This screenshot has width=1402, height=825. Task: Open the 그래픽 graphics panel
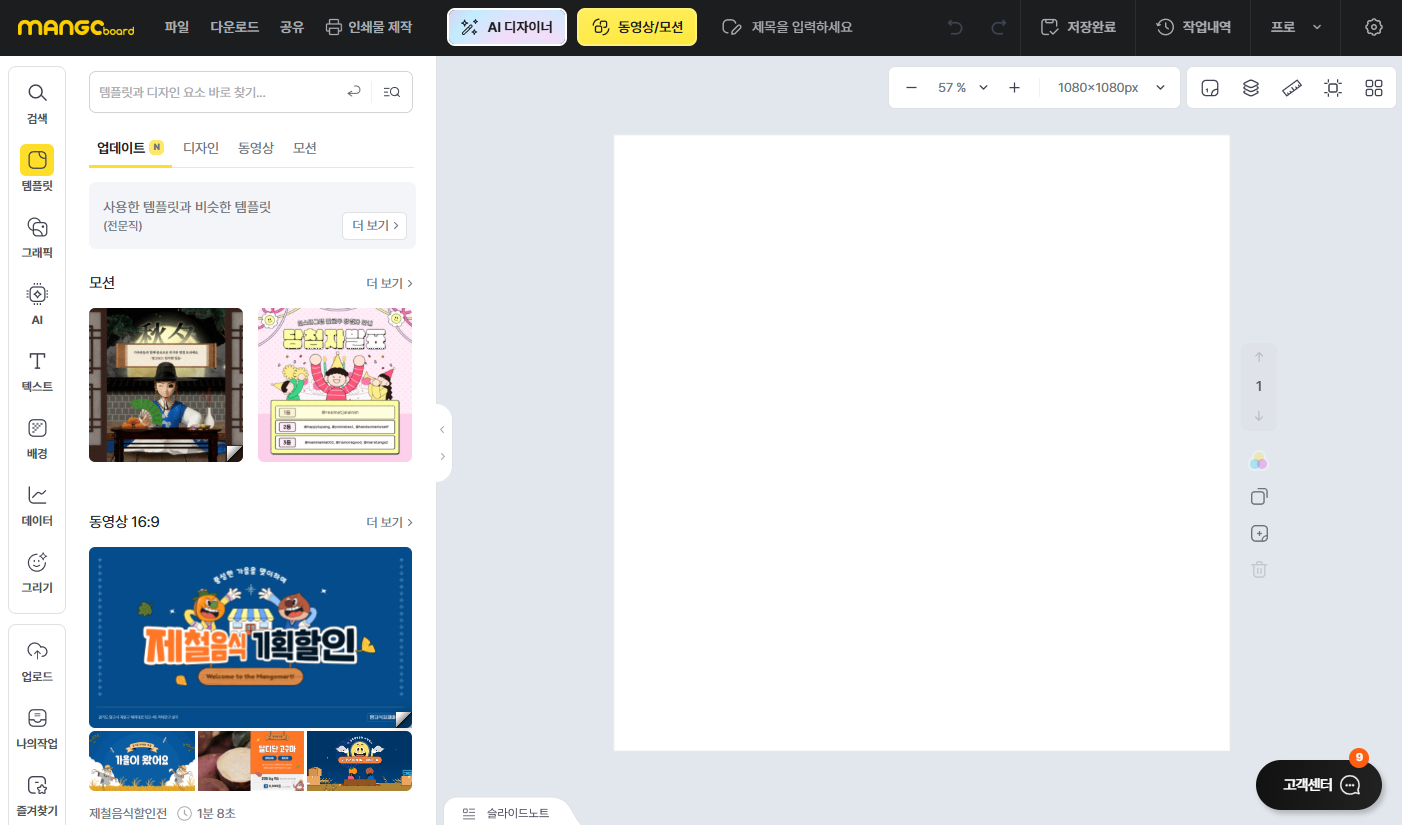click(37, 237)
